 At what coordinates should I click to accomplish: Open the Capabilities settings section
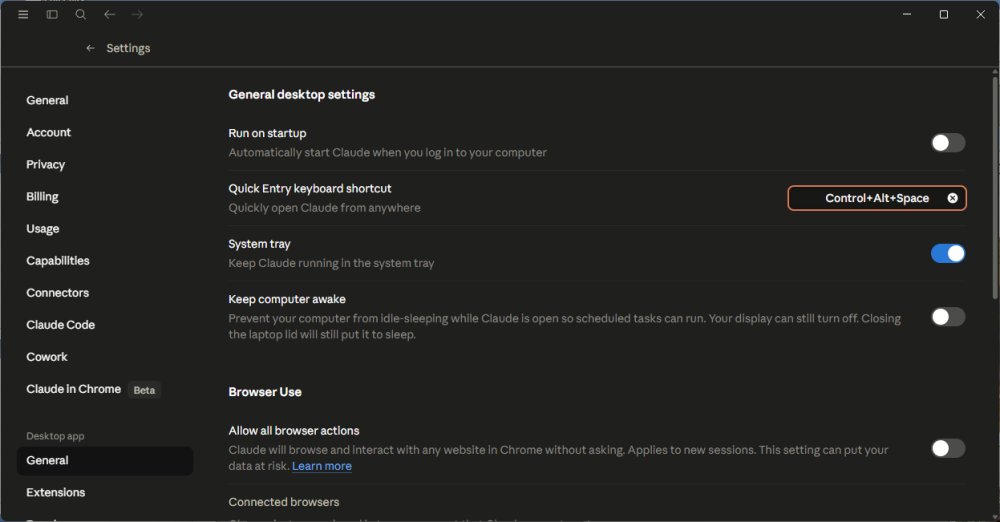[58, 260]
